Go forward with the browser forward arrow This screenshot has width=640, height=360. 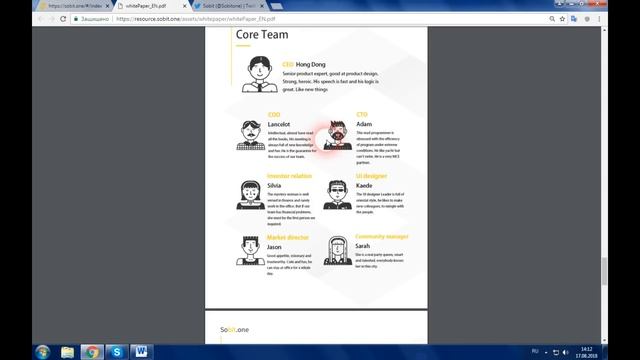(x=52, y=19)
